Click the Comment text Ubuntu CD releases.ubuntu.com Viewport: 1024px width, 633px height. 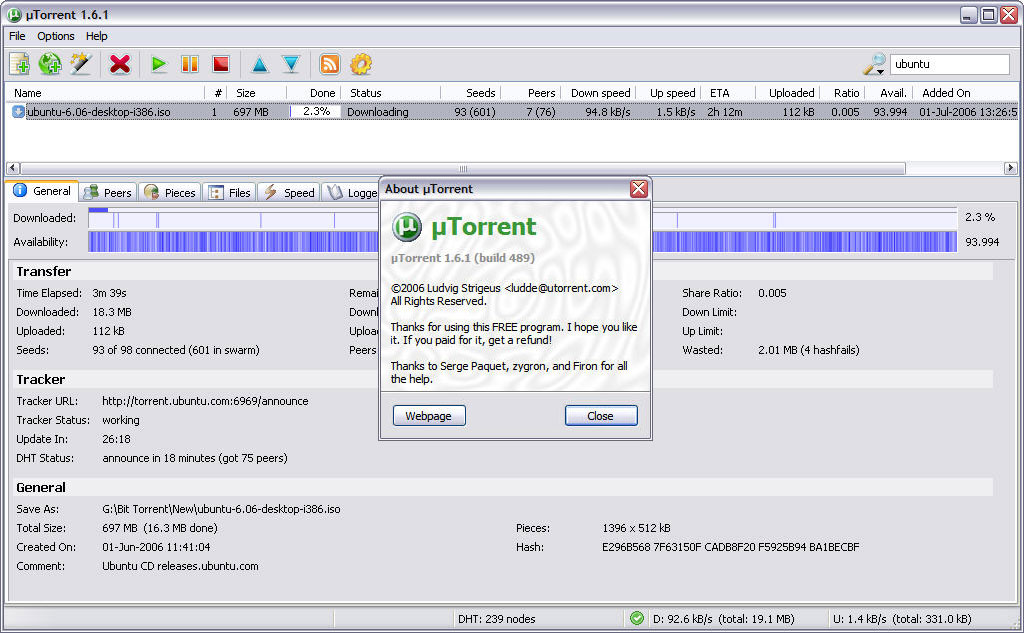pyautogui.click(x=180, y=566)
